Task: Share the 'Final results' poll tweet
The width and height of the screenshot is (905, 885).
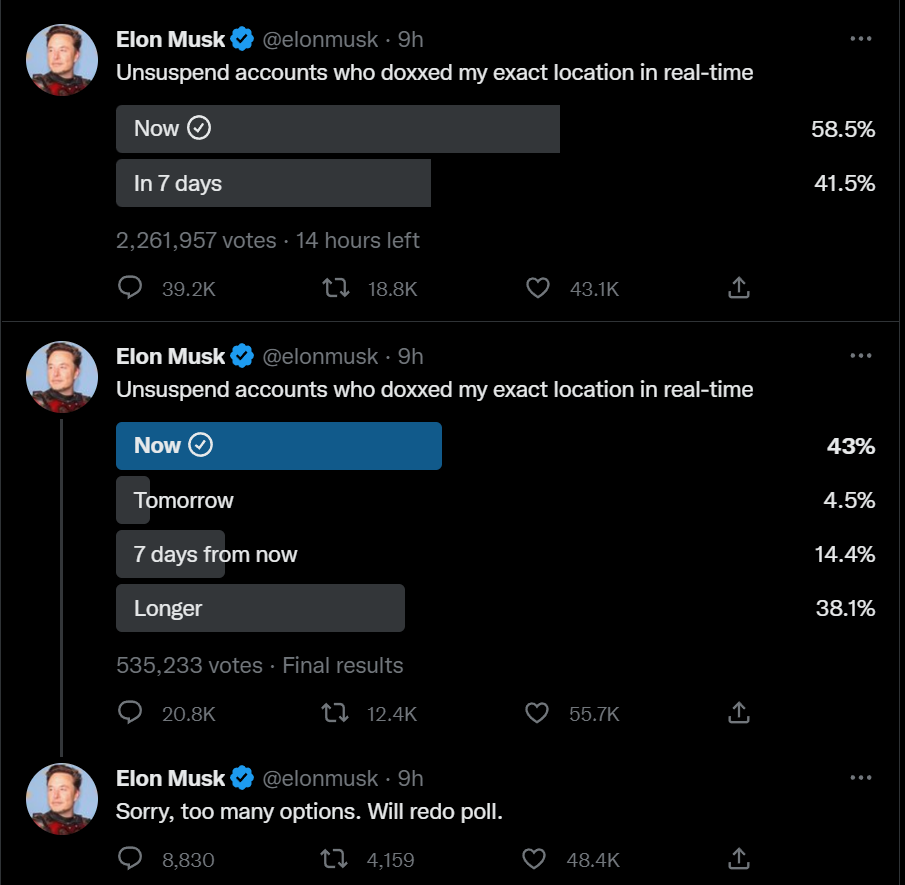Action: (738, 713)
